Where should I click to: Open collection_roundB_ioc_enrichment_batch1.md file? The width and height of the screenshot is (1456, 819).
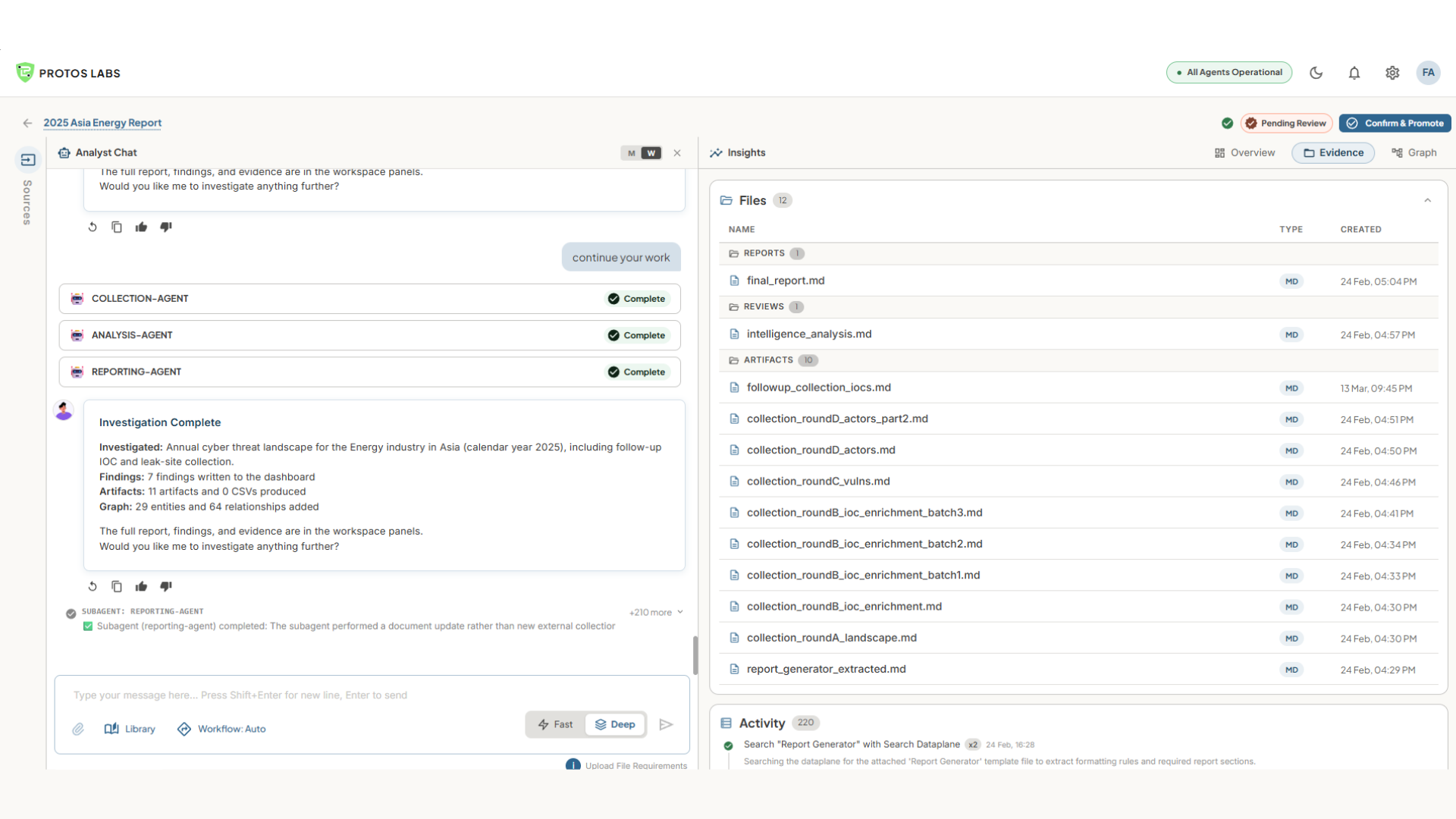tap(1078, 576)
